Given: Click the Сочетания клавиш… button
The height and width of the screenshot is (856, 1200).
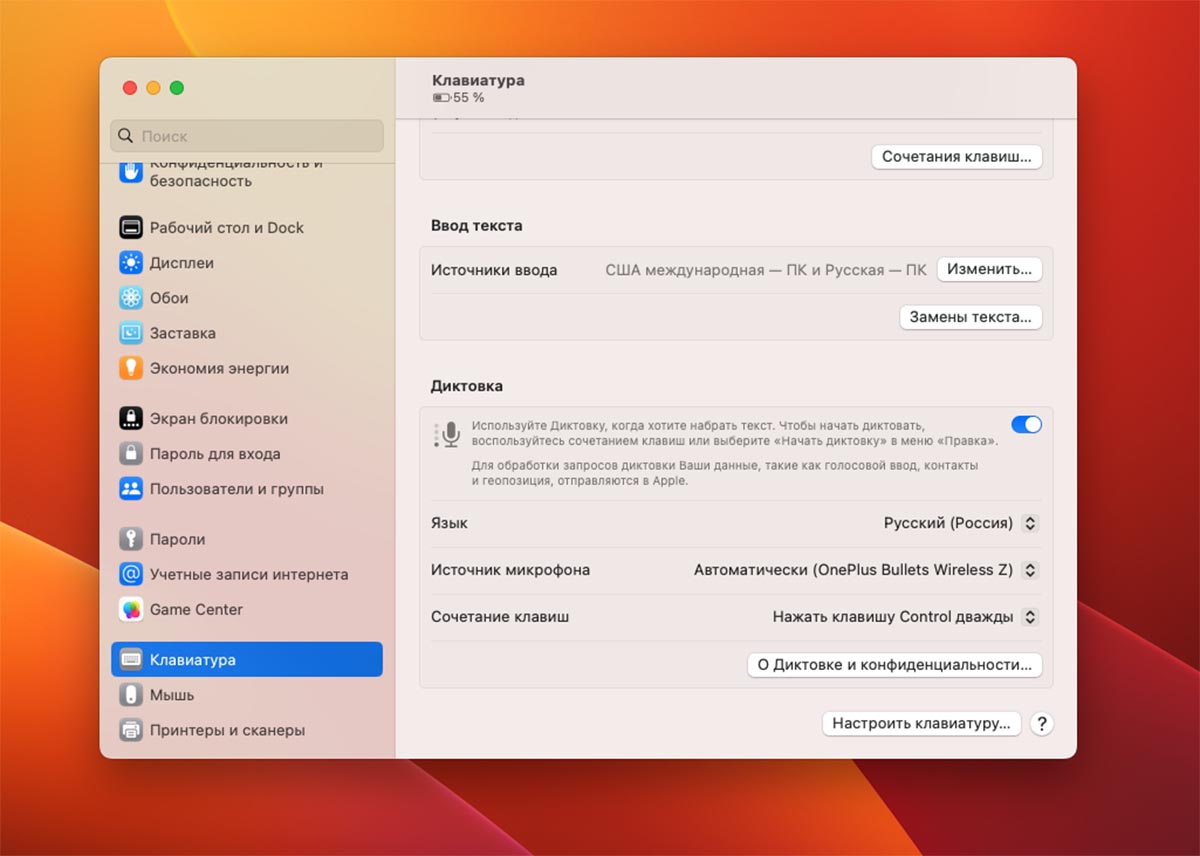Looking at the screenshot, I should (x=957, y=157).
